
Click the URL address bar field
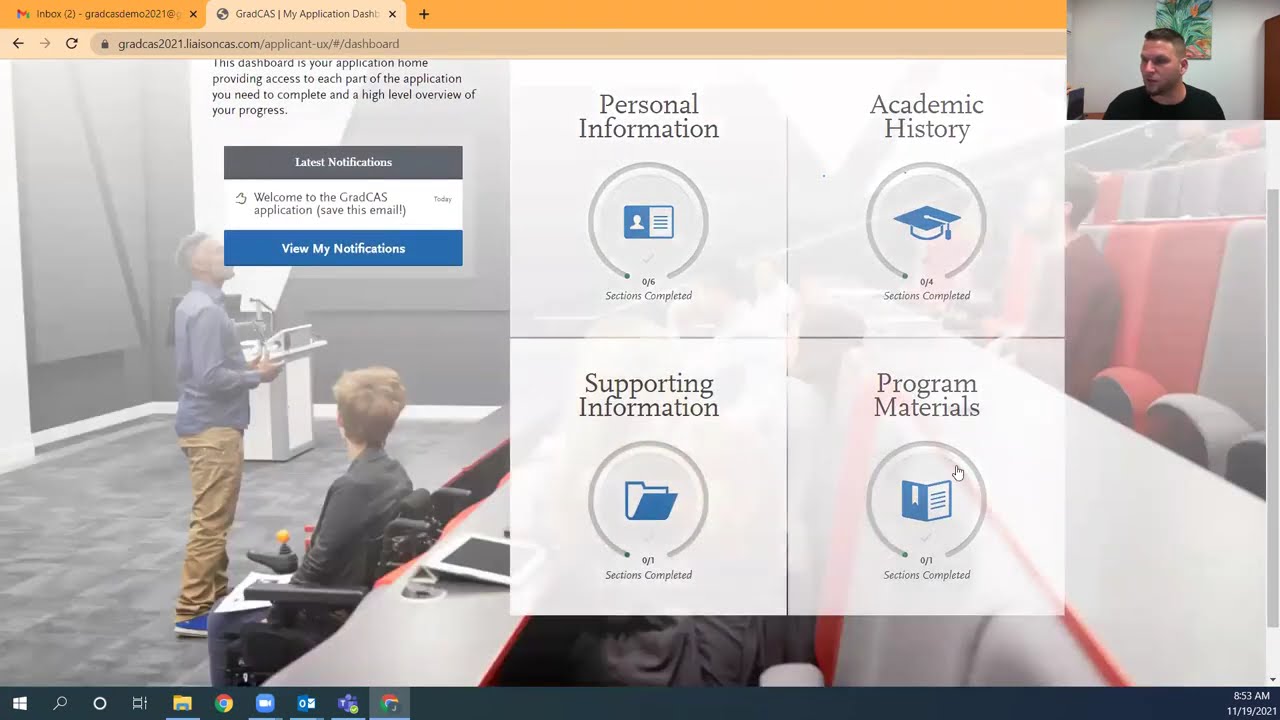pos(575,44)
